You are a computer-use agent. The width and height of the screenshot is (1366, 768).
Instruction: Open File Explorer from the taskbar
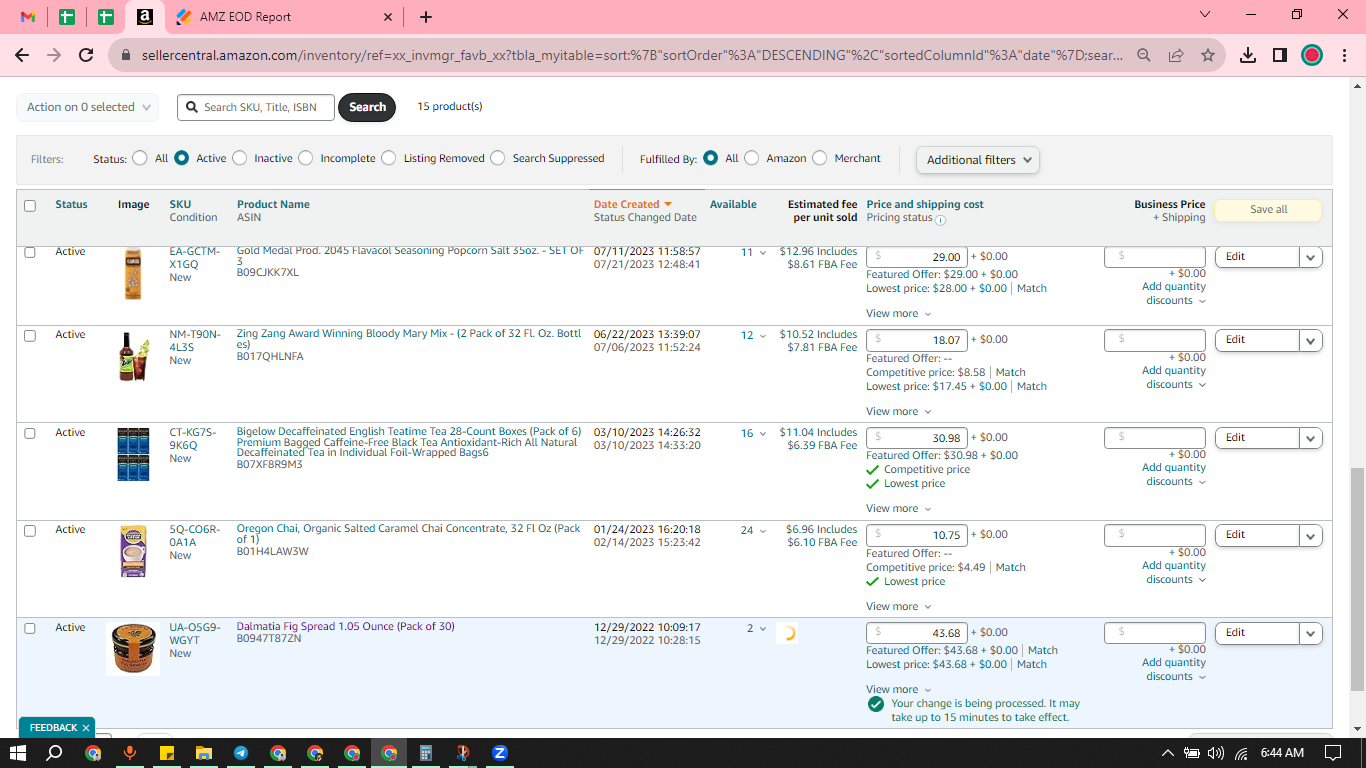[204, 753]
